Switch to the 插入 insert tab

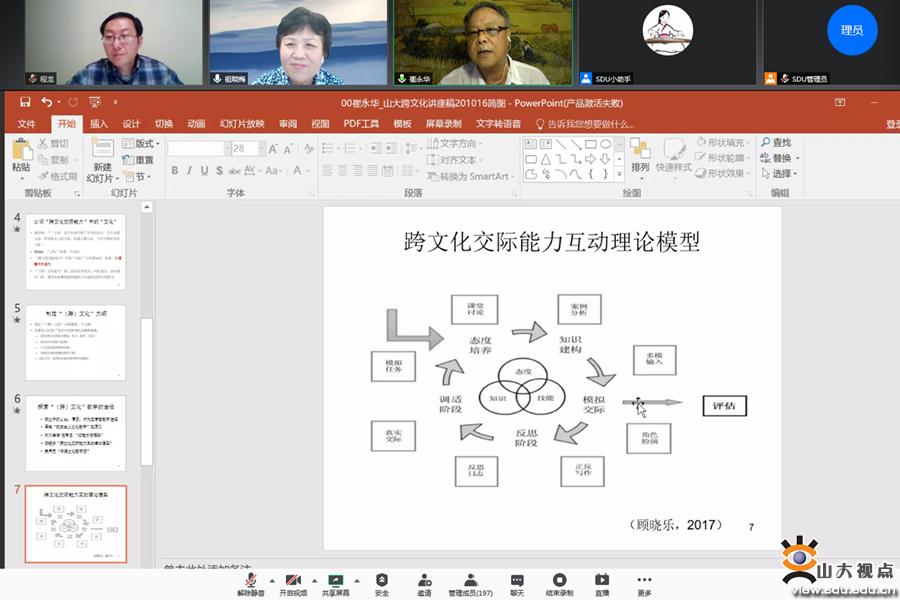99,124
